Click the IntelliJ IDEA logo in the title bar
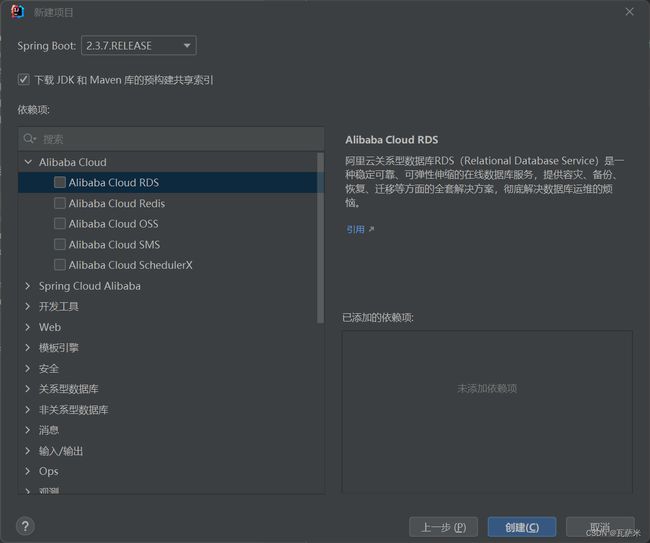650x543 pixels. [x=17, y=12]
